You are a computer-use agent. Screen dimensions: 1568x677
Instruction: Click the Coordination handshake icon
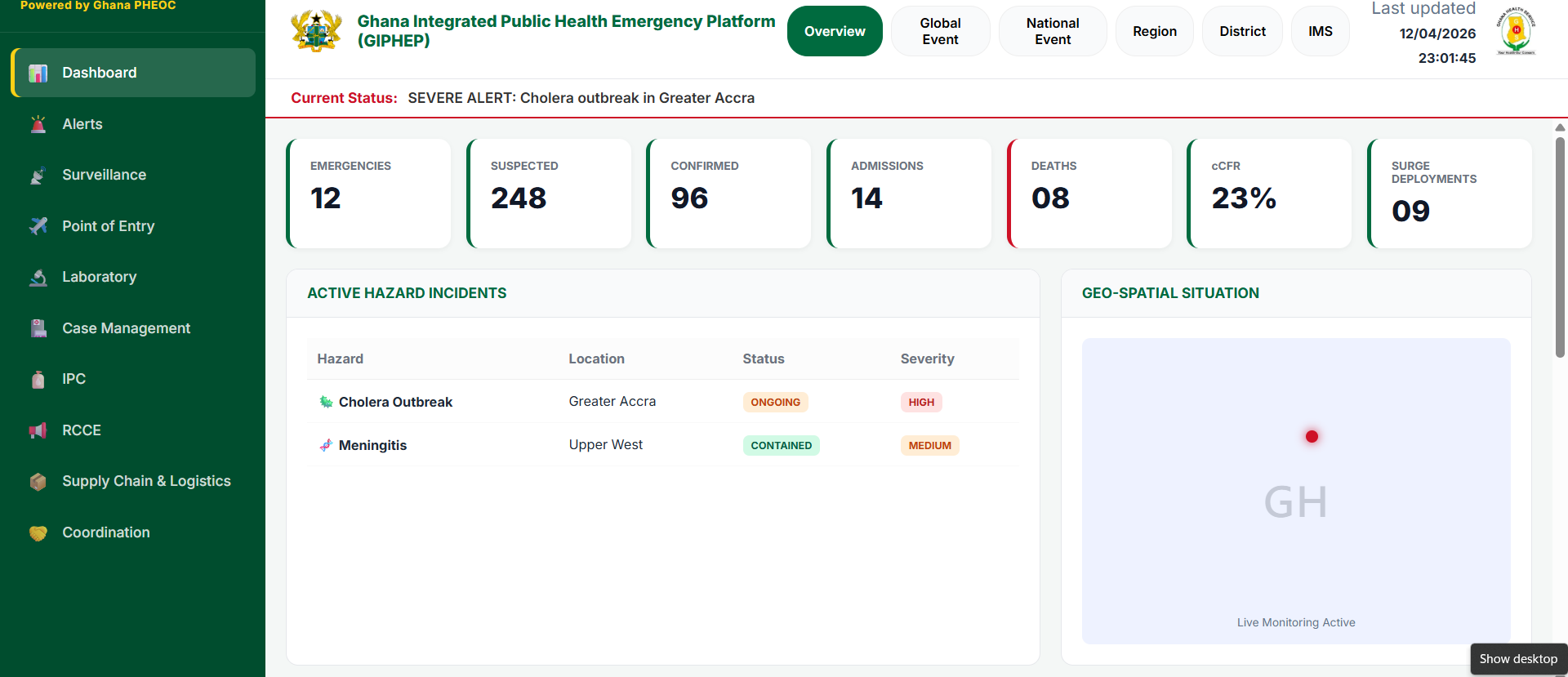[38, 532]
